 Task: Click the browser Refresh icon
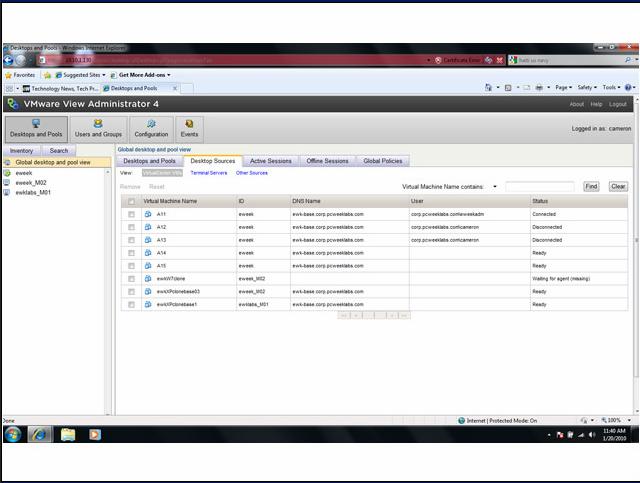pyautogui.click(x=489, y=60)
